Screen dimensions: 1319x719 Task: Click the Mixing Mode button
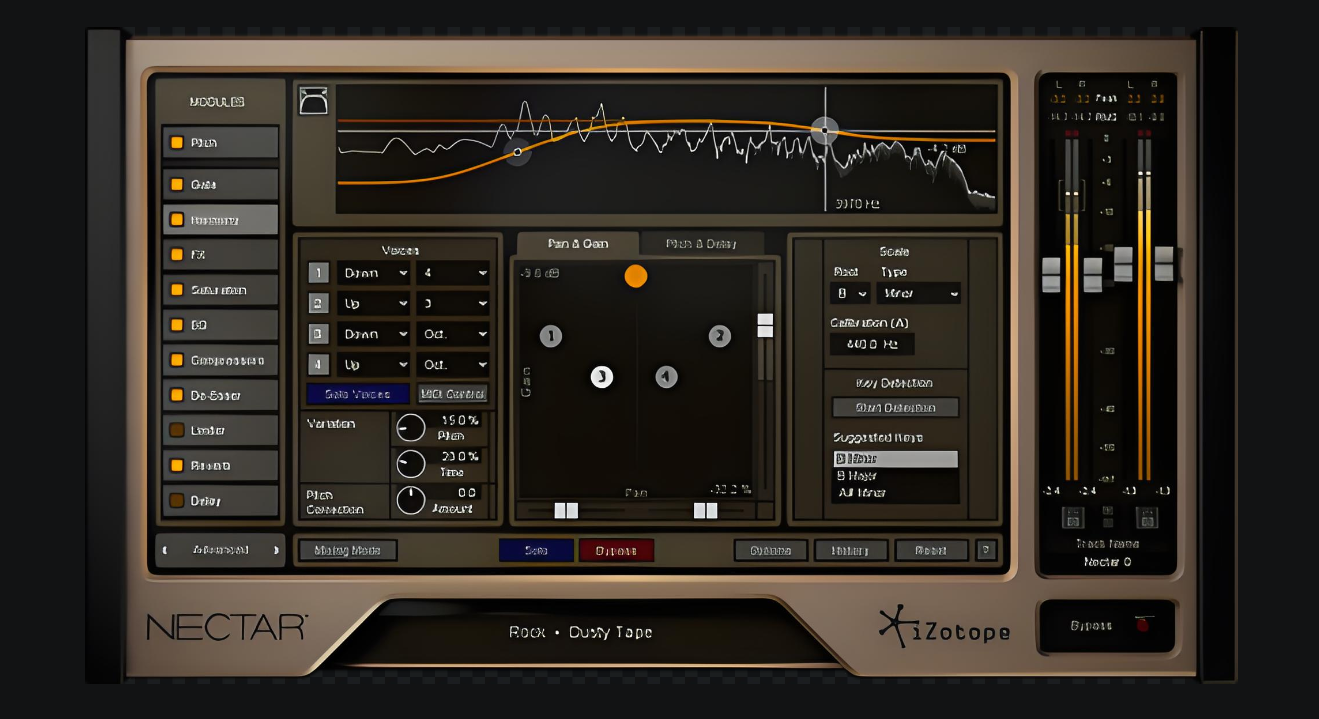tap(348, 550)
